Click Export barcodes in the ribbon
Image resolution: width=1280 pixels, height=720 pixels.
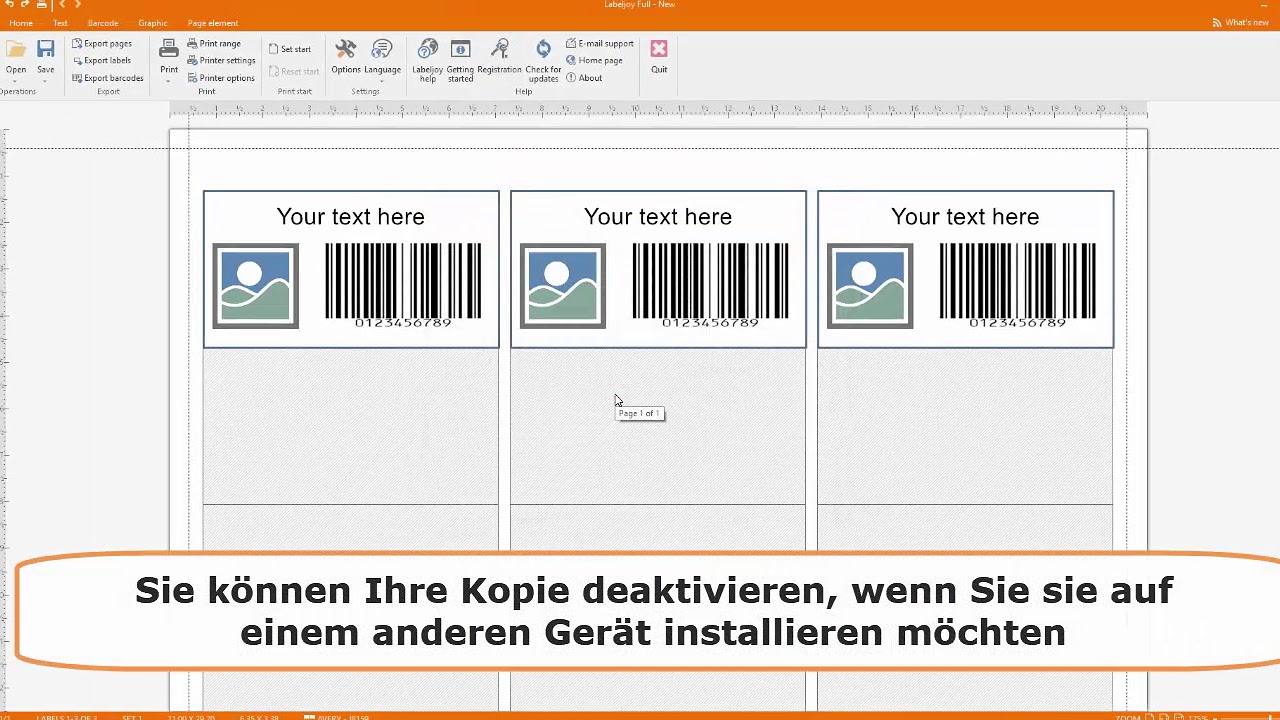[108, 78]
